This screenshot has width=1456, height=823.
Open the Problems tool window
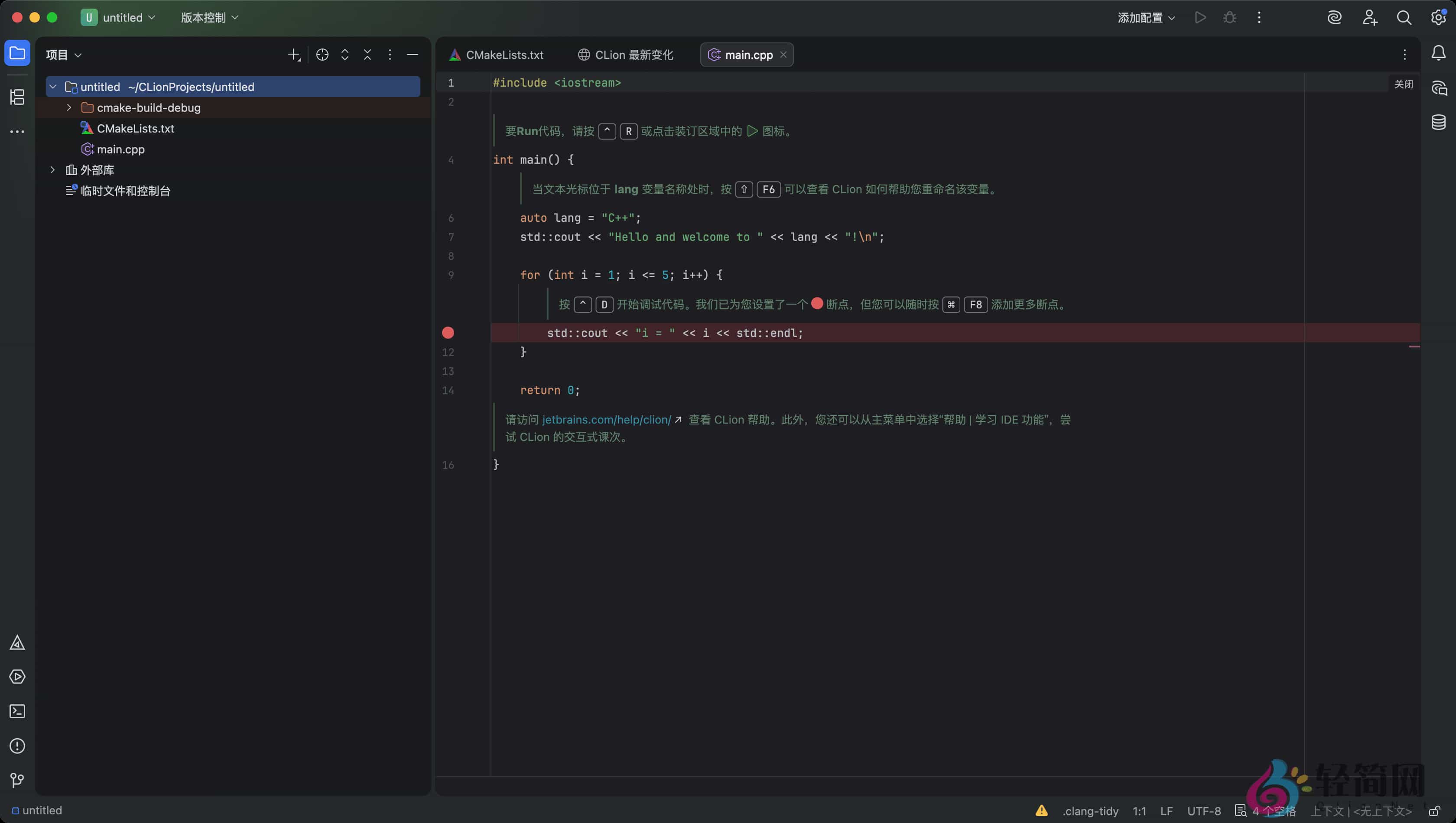click(17, 745)
